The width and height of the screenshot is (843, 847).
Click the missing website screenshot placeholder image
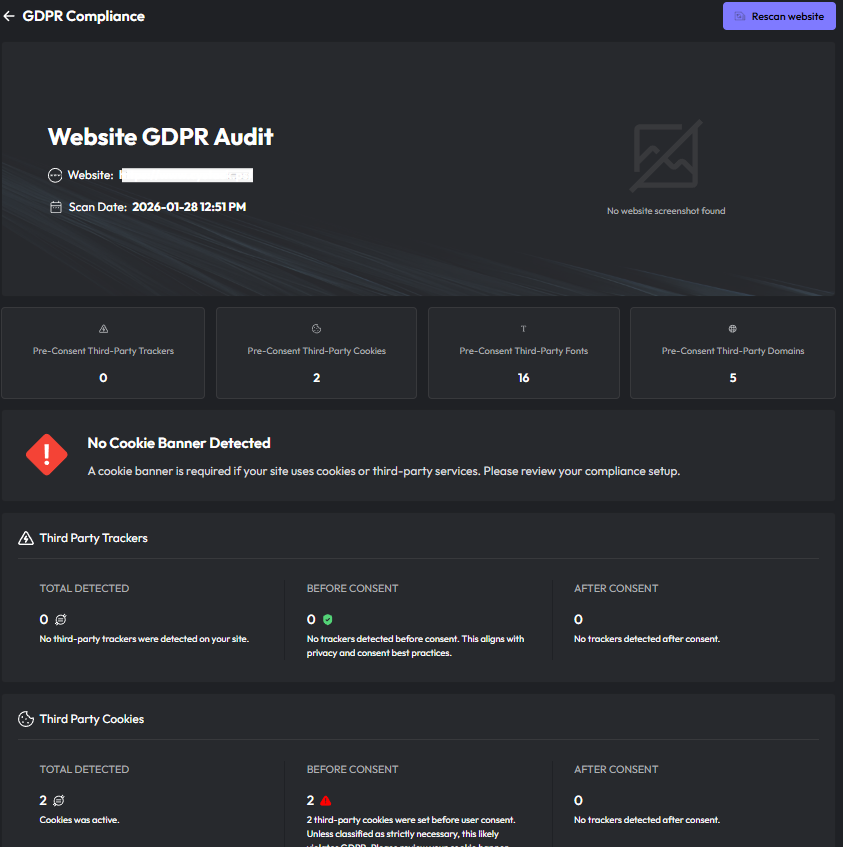click(x=666, y=156)
